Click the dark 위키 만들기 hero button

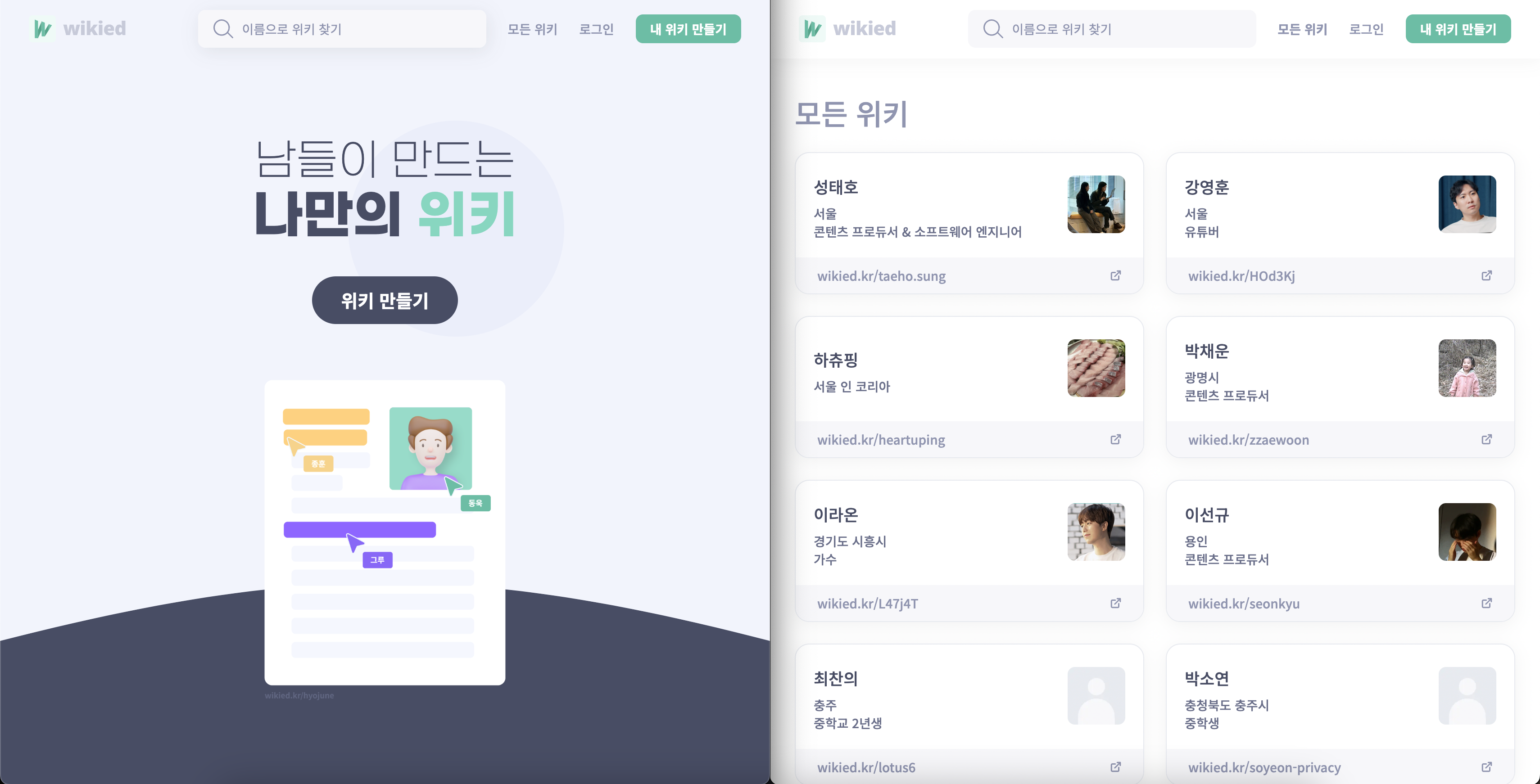click(x=385, y=300)
